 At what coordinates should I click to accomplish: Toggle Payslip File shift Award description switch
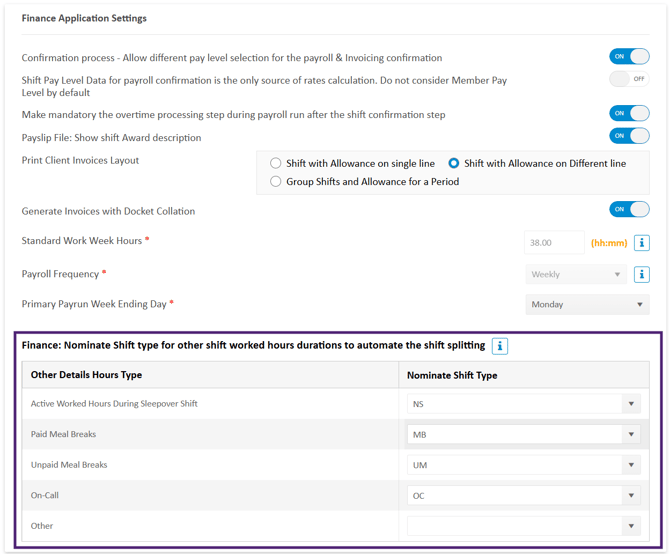point(629,136)
